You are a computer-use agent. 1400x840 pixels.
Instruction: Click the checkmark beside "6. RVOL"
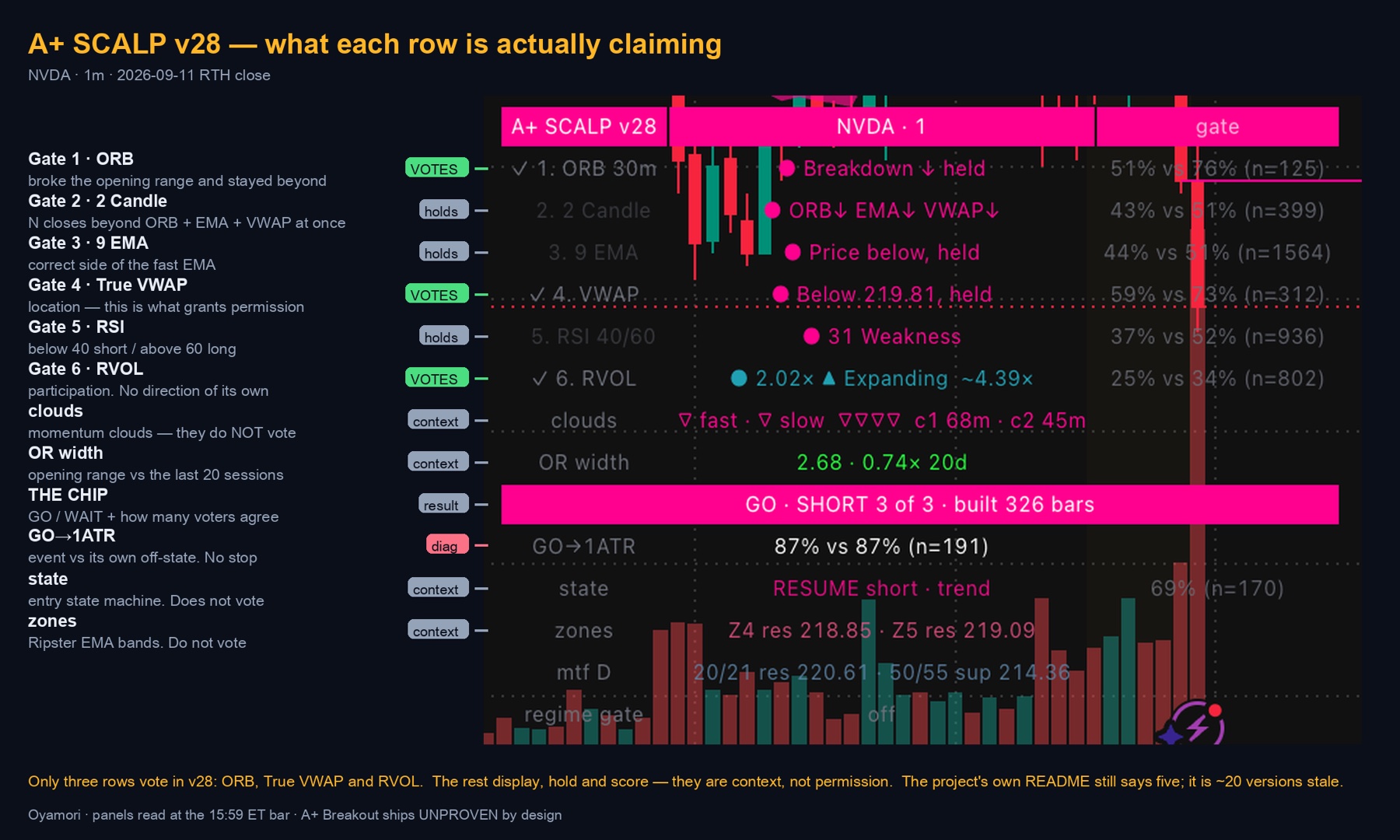click(540, 378)
